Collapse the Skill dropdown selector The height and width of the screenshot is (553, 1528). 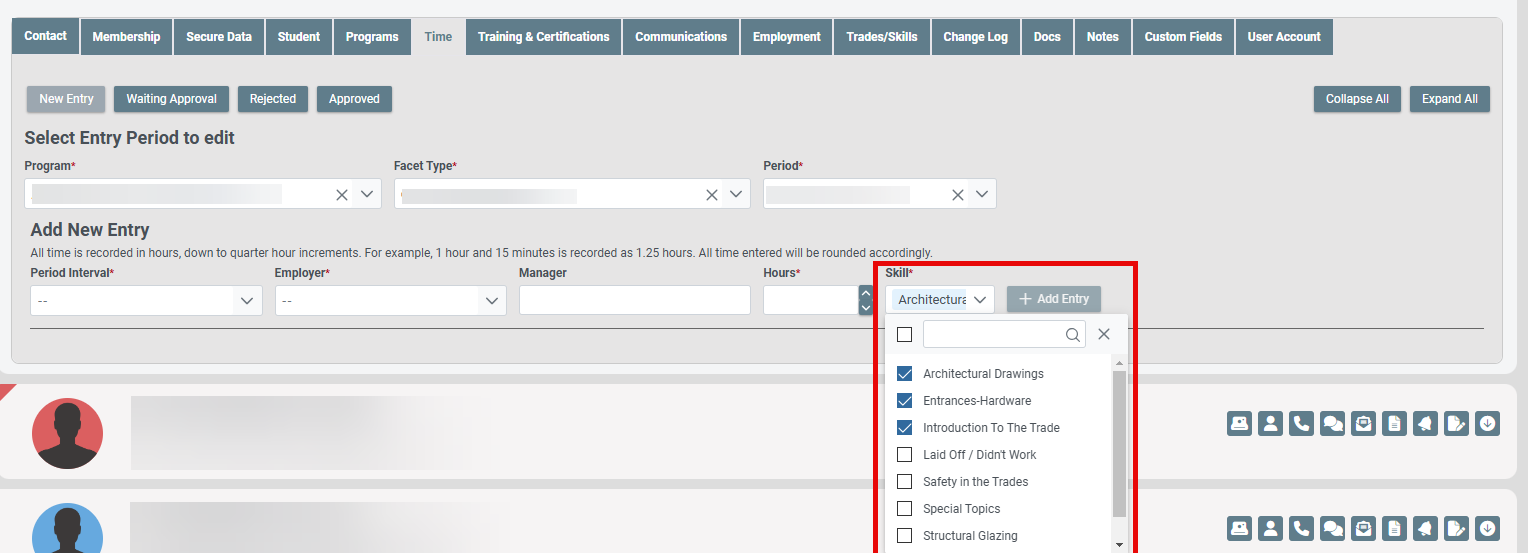coord(980,299)
